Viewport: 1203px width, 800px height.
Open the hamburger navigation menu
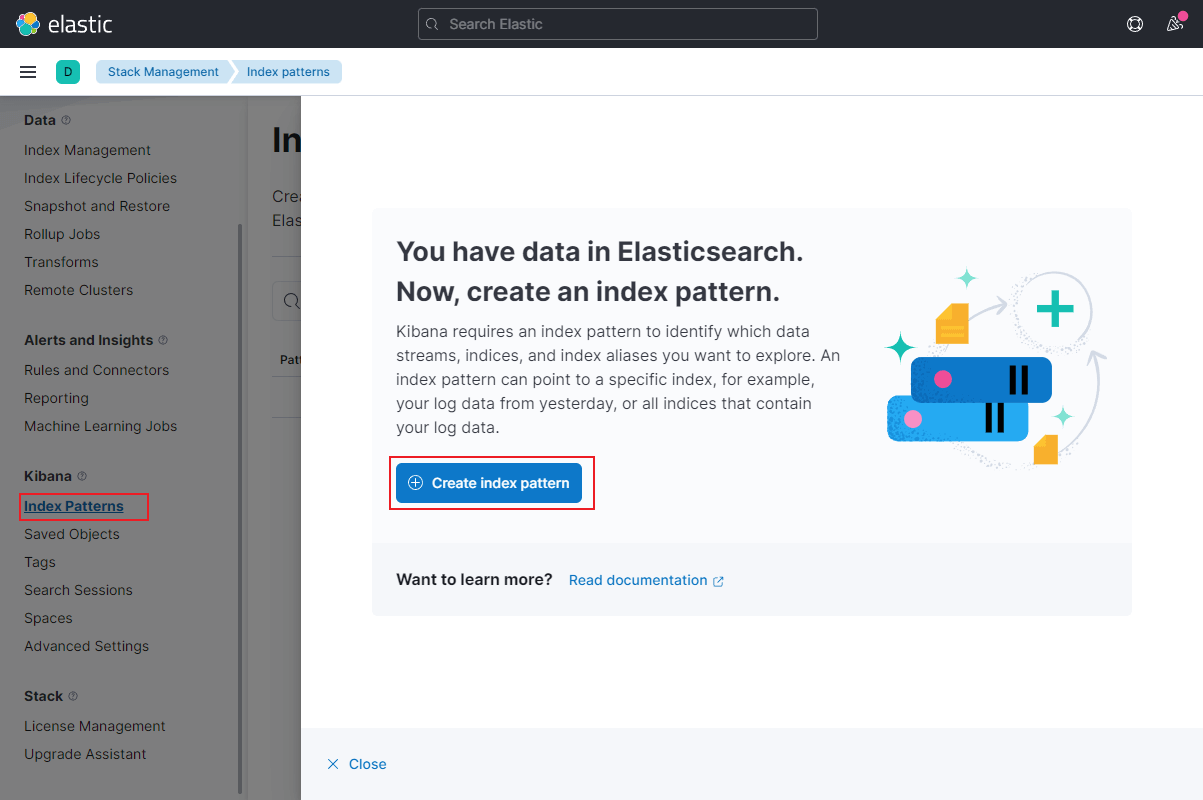click(28, 72)
